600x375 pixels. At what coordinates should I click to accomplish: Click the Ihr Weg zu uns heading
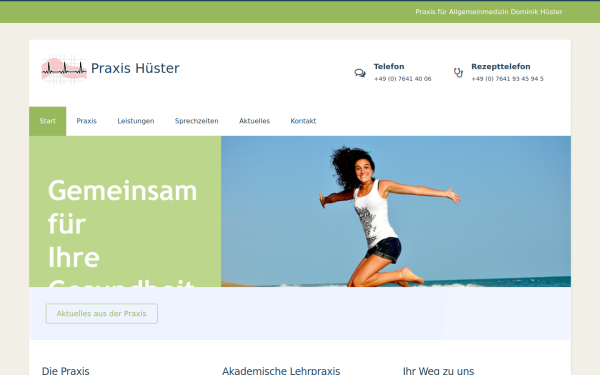point(438,371)
